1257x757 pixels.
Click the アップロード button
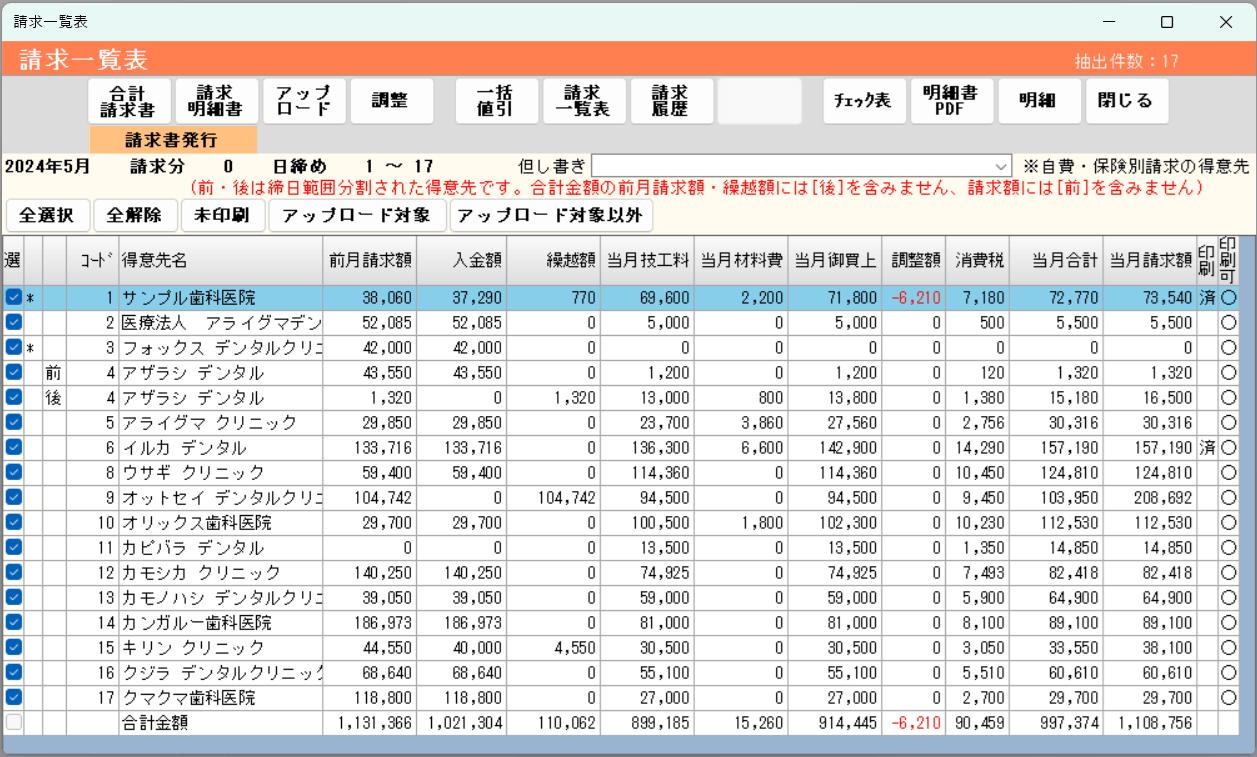304,100
